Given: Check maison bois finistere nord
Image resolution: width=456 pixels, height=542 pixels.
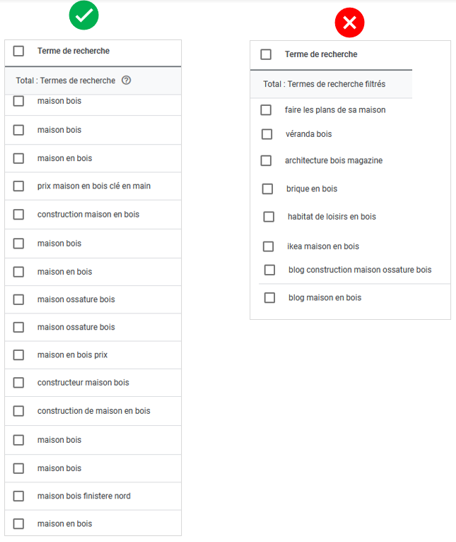Looking at the screenshot, I should 19,496.
